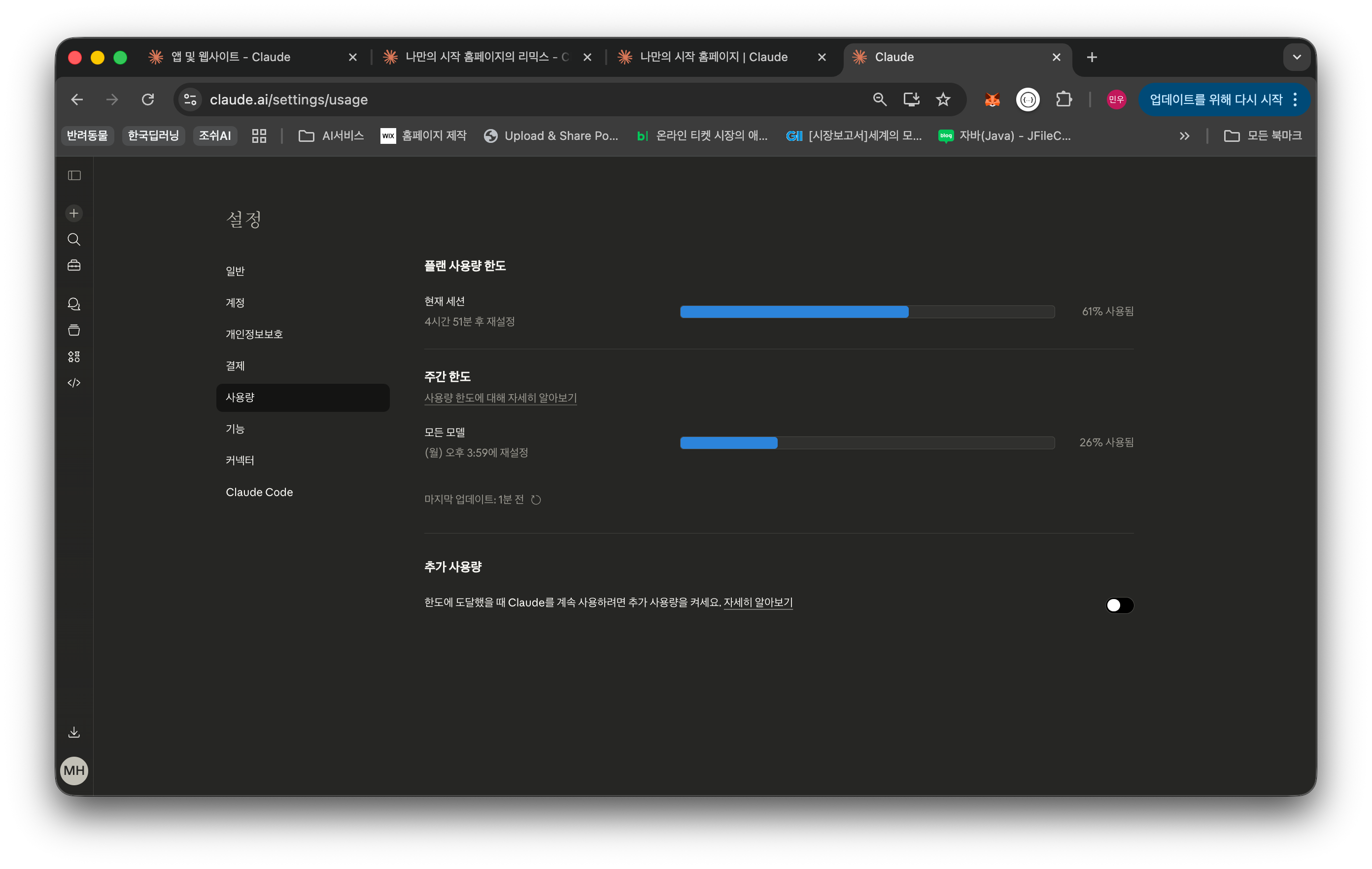Select 기능 in settings menu

coord(303,429)
